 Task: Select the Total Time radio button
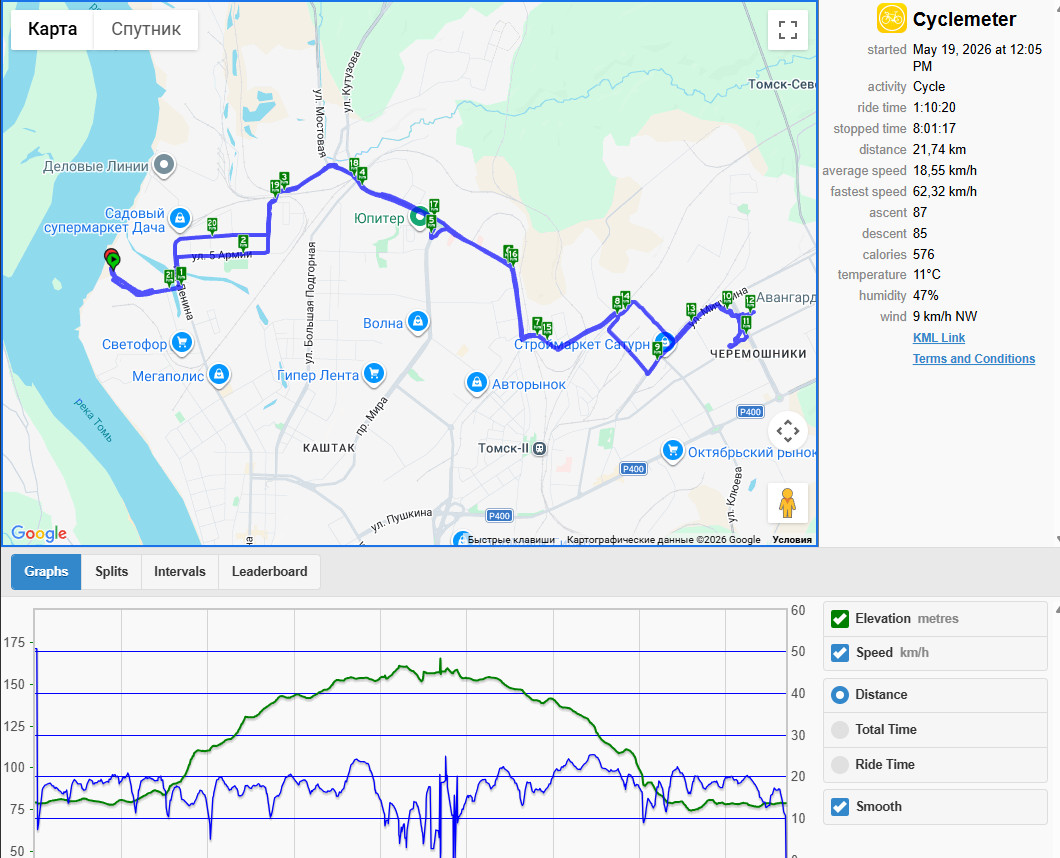pyautogui.click(x=840, y=730)
